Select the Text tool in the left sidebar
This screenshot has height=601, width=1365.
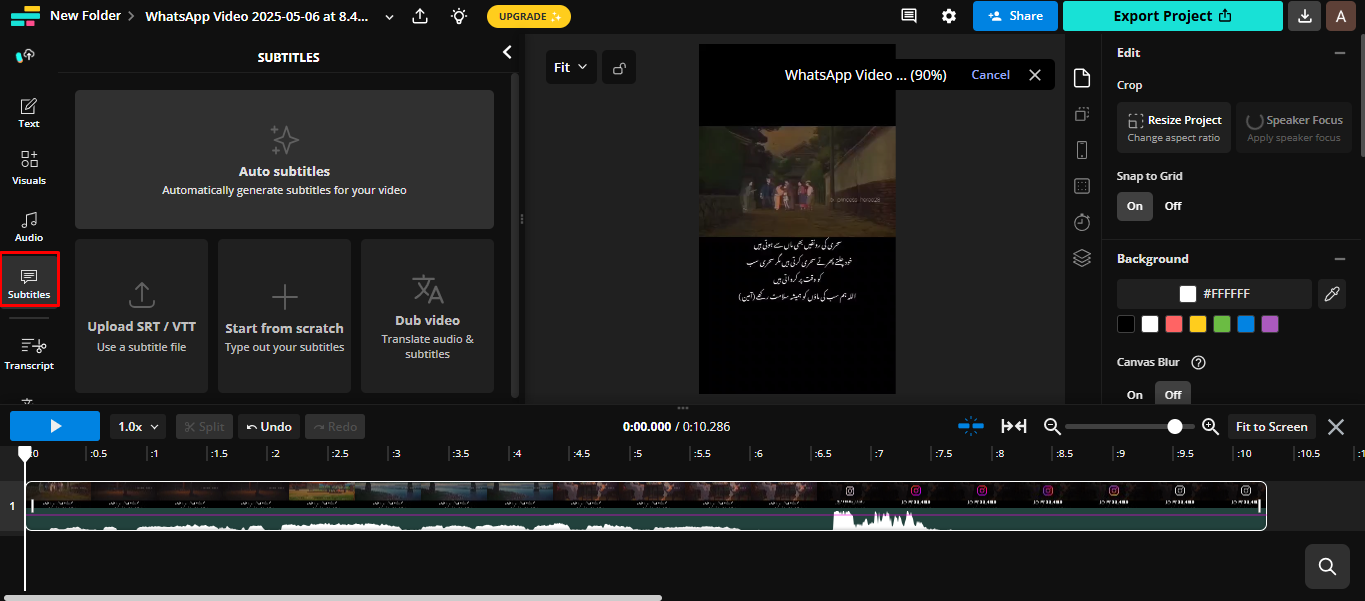(28, 110)
